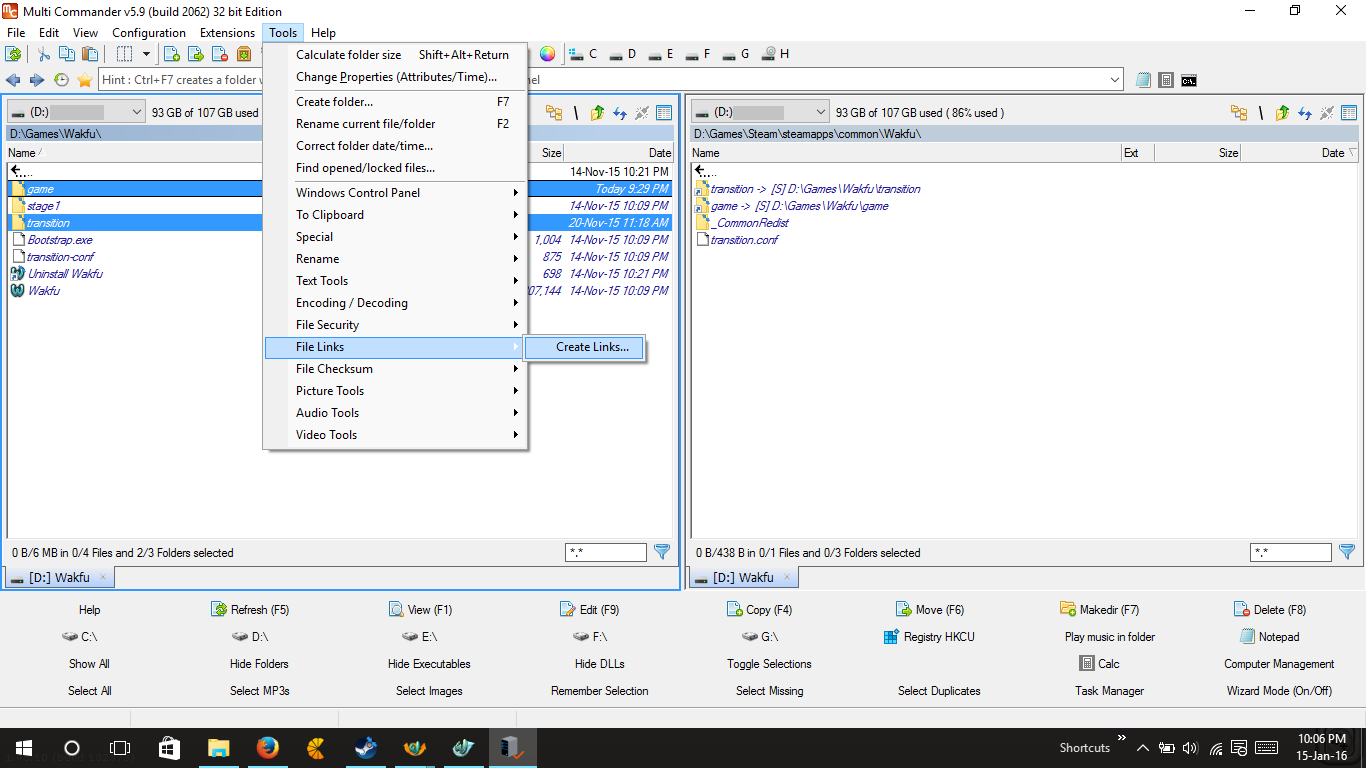Open the command prompt console icon
The width and height of the screenshot is (1366, 768).
pyautogui.click(x=1189, y=80)
